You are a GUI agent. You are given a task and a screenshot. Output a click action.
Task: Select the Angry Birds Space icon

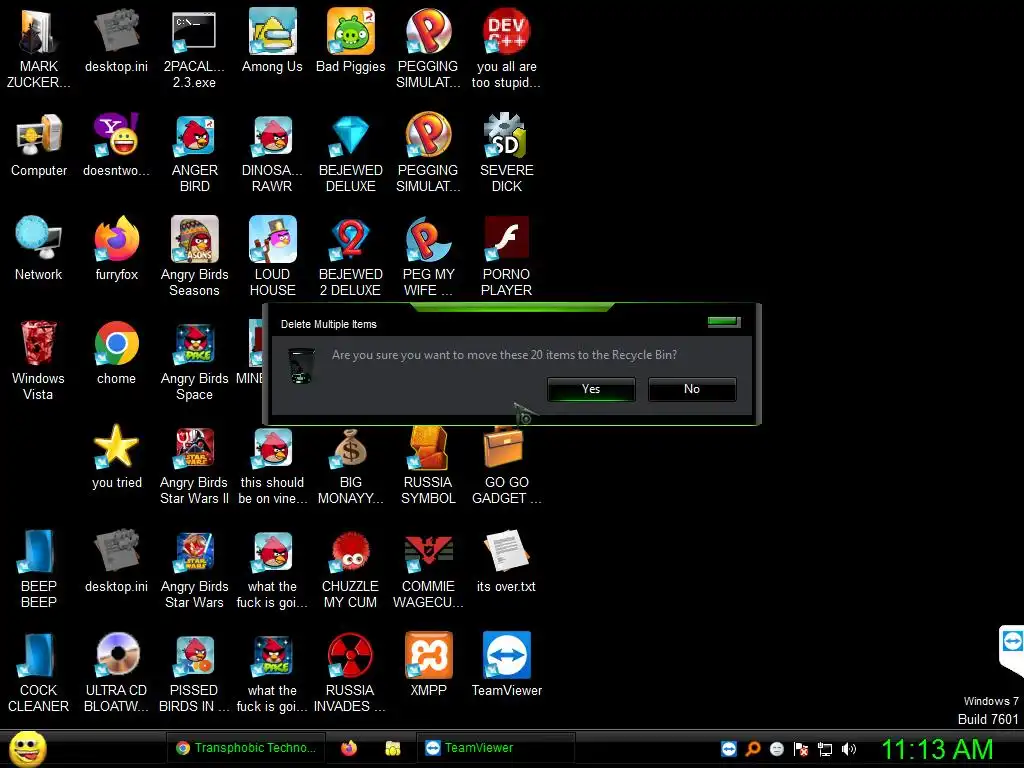(x=195, y=360)
